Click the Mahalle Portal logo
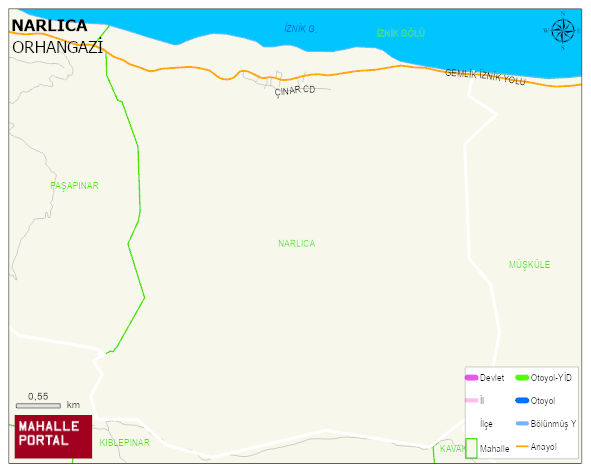This screenshot has height=472, width=591. point(53,437)
